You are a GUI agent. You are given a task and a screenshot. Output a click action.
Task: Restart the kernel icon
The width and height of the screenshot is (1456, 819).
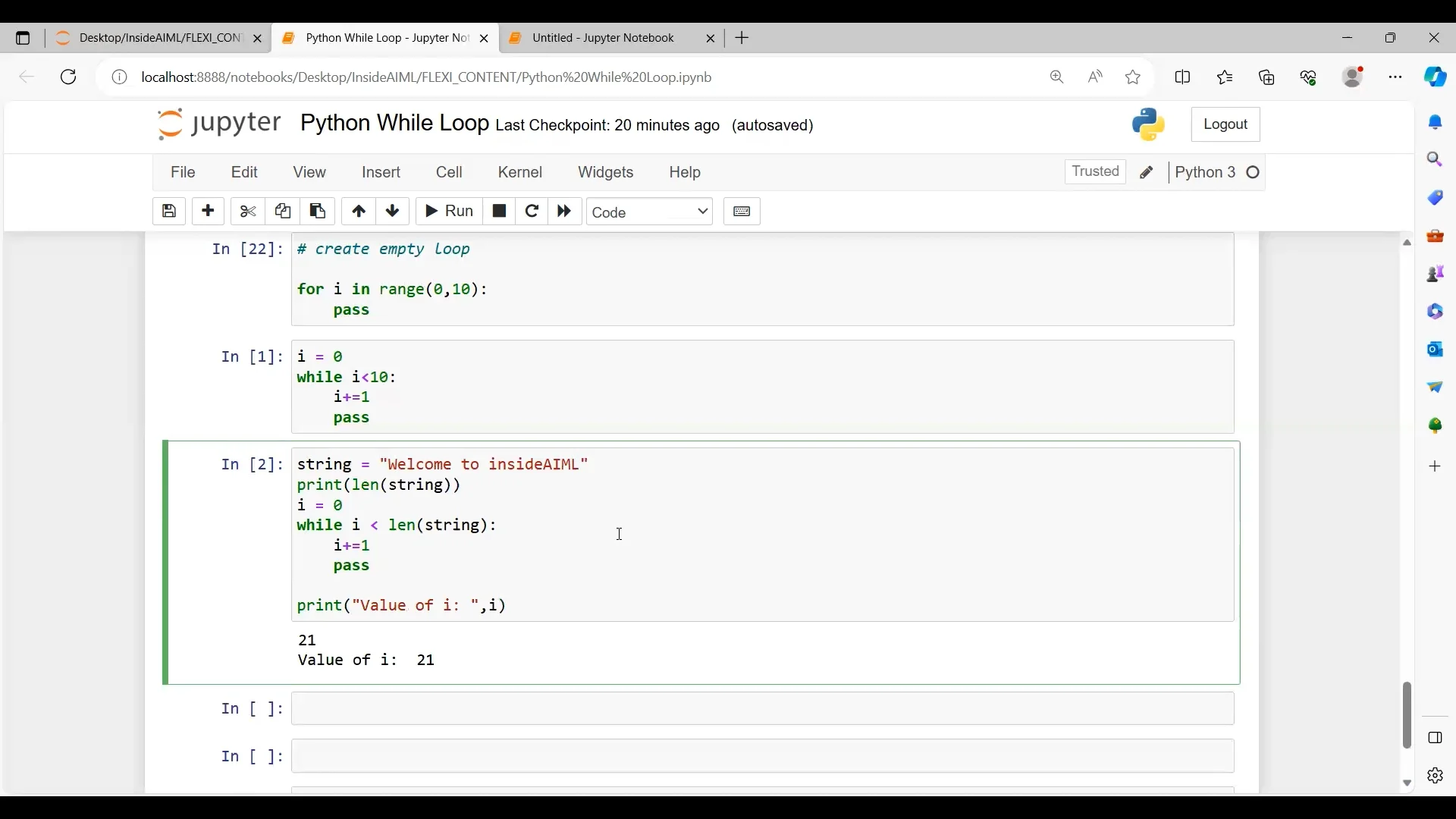point(532,212)
